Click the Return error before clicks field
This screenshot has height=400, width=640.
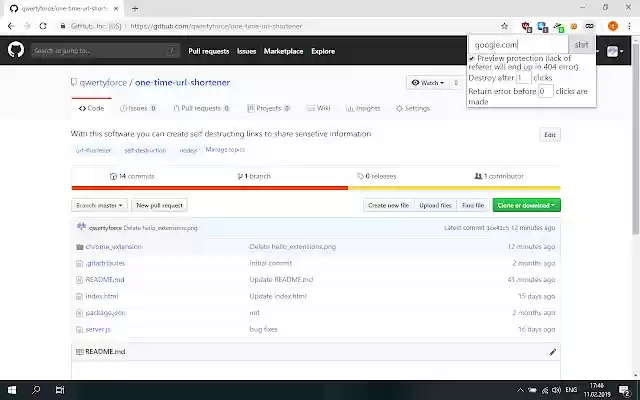click(x=546, y=91)
